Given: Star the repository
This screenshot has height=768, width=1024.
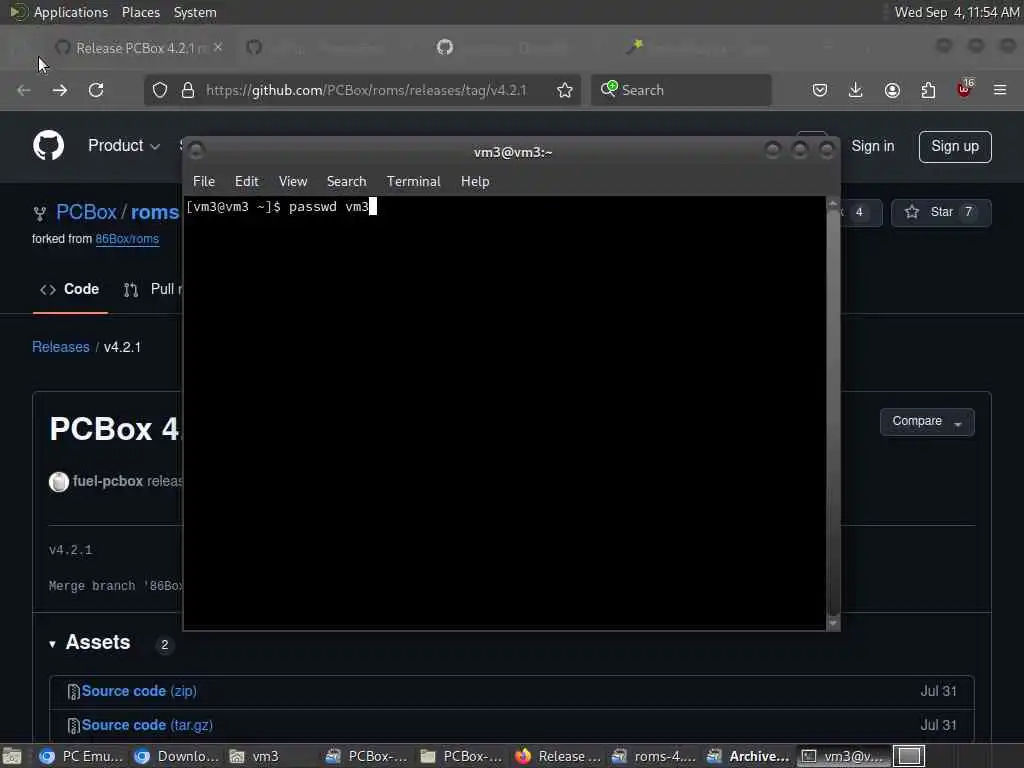Looking at the screenshot, I should point(941,212).
